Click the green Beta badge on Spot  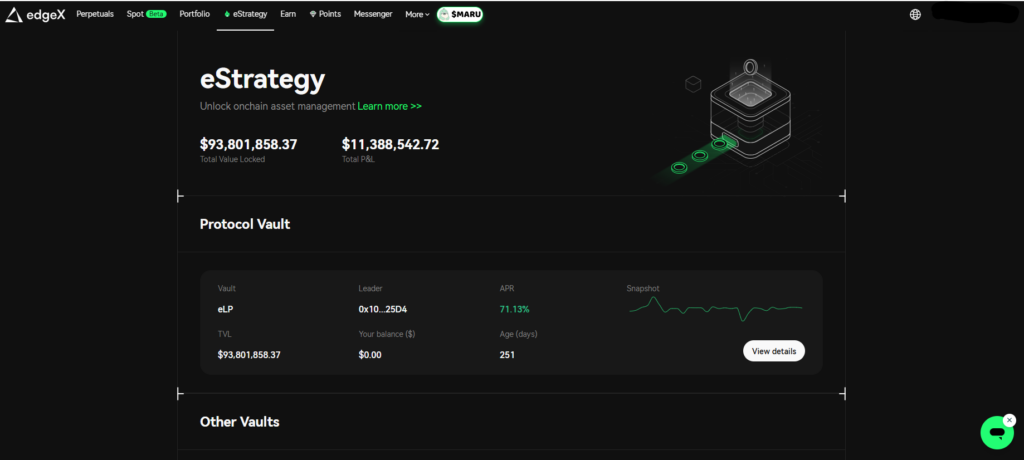(156, 14)
